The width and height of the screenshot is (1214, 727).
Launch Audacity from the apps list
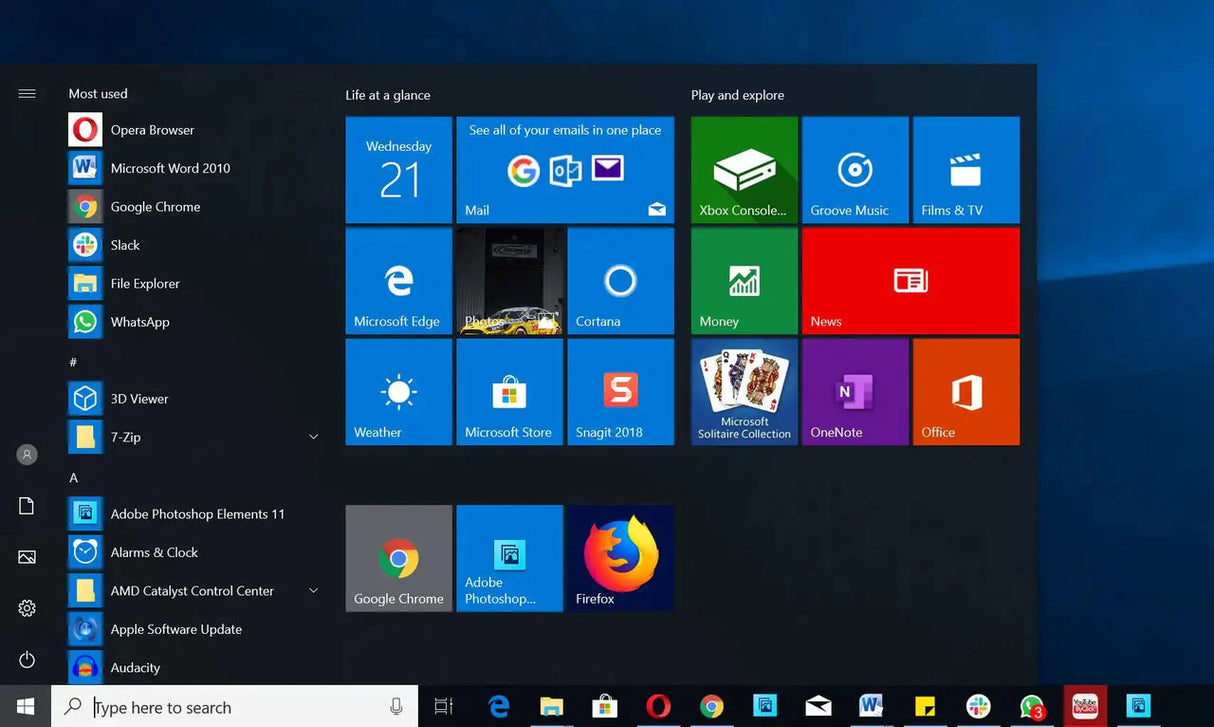[135, 667]
